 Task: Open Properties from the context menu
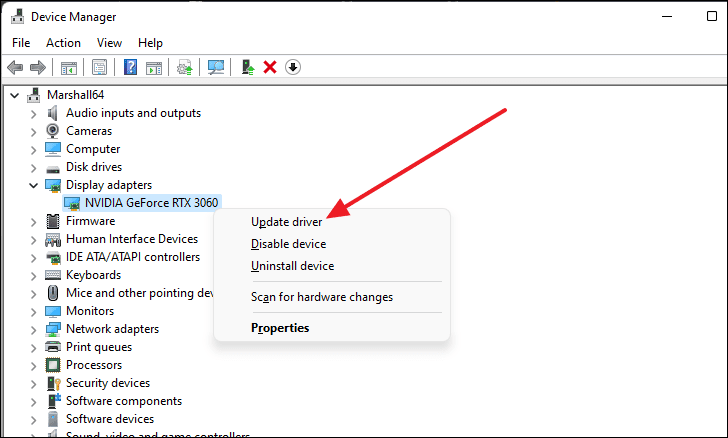click(x=280, y=328)
